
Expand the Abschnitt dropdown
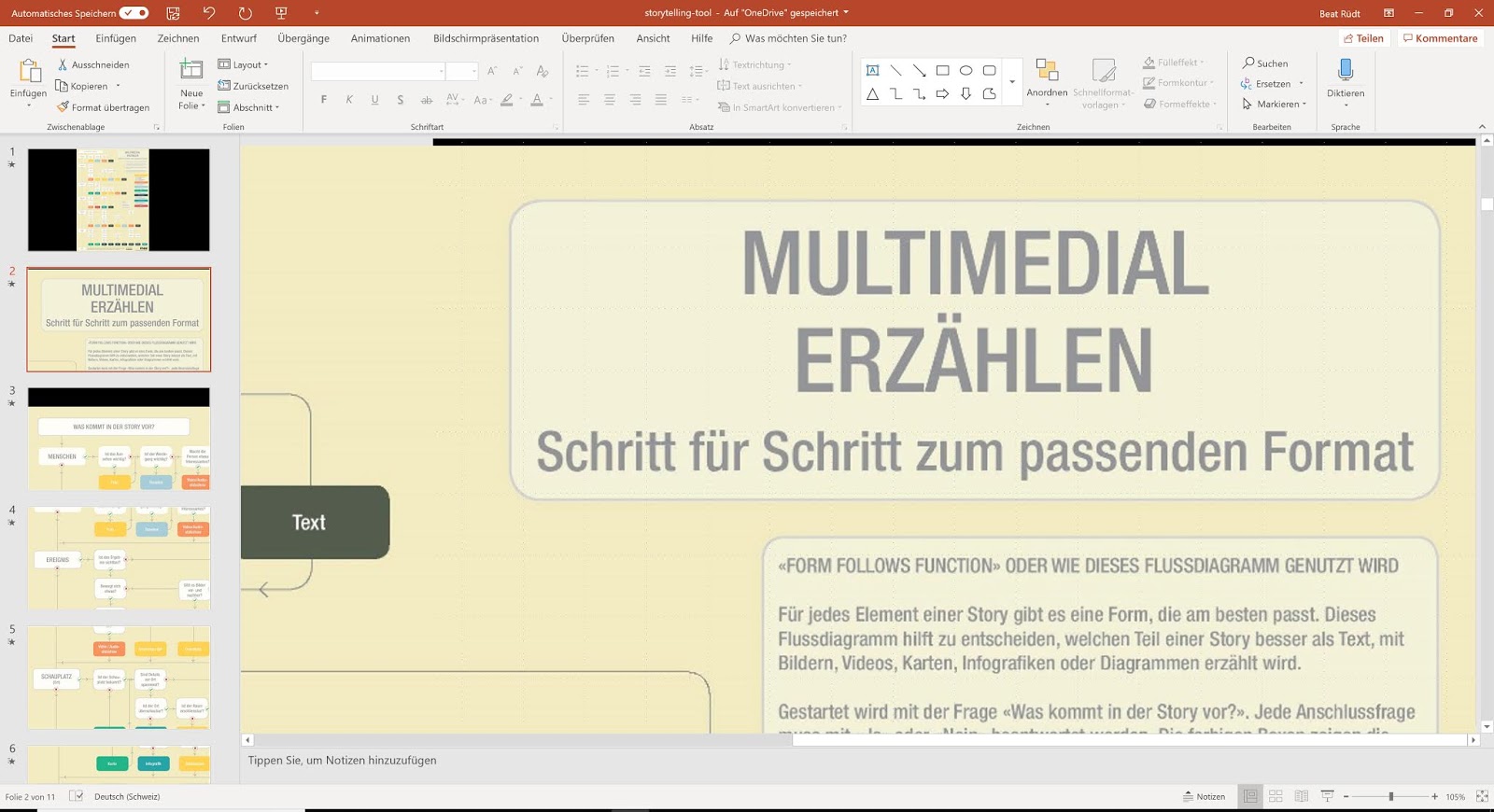[248, 107]
